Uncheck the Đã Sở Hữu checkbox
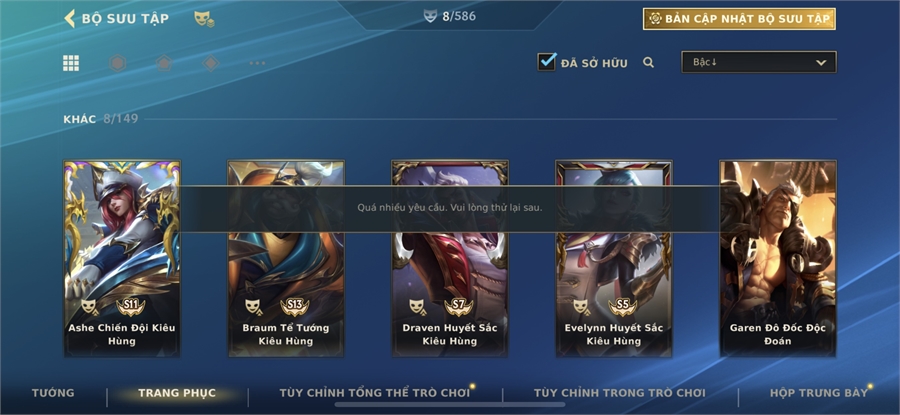The width and height of the screenshot is (900, 415). coord(546,61)
